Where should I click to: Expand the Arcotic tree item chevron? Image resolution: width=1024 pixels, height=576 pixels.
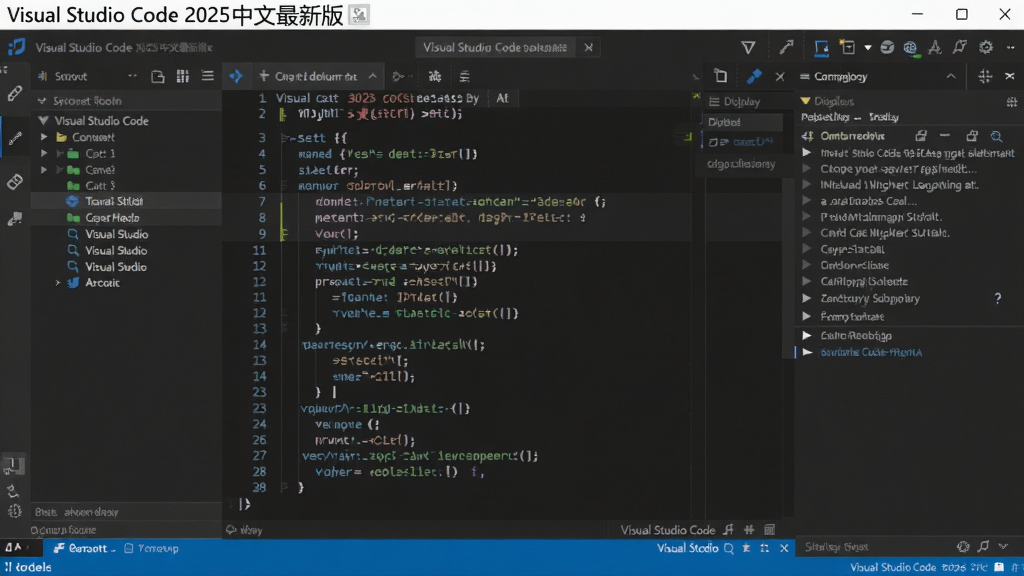point(57,283)
